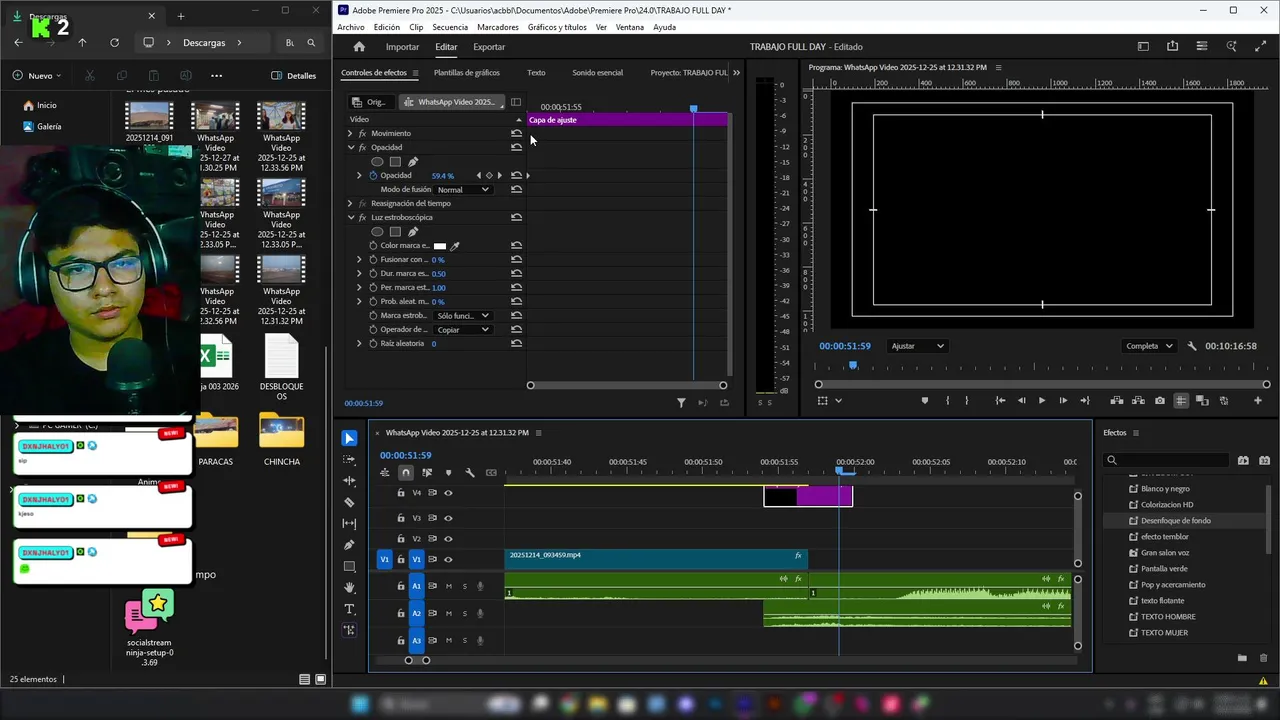
Task: Create rectangle mask under Luz estroboscópica
Action: [x=395, y=232]
